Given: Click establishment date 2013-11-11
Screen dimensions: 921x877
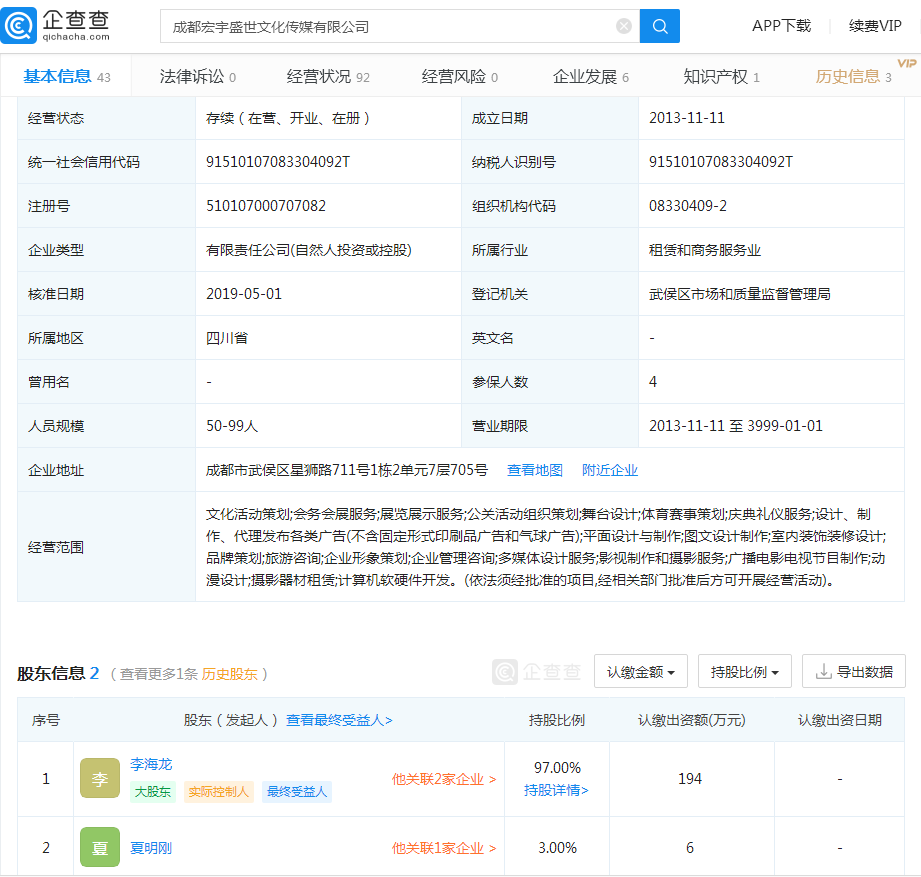Looking at the screenshot, I should click(x=687, y=118).
